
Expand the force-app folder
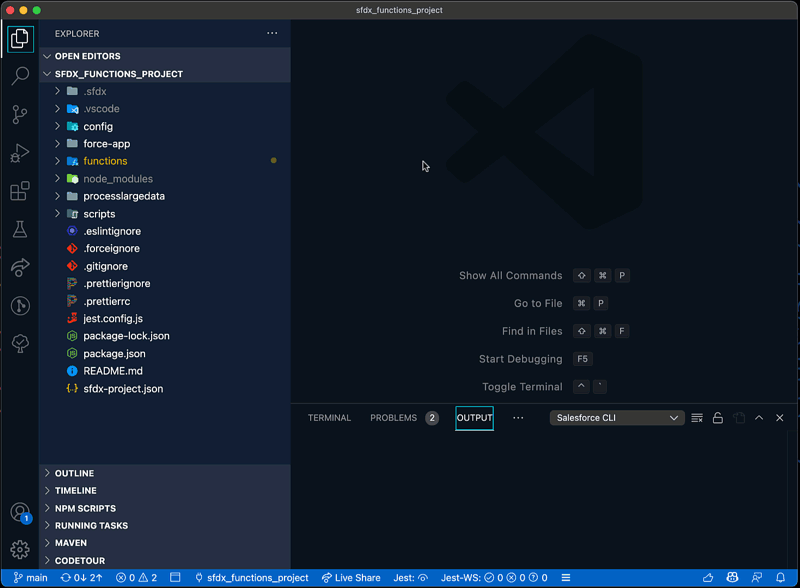(x=165, y=144)
